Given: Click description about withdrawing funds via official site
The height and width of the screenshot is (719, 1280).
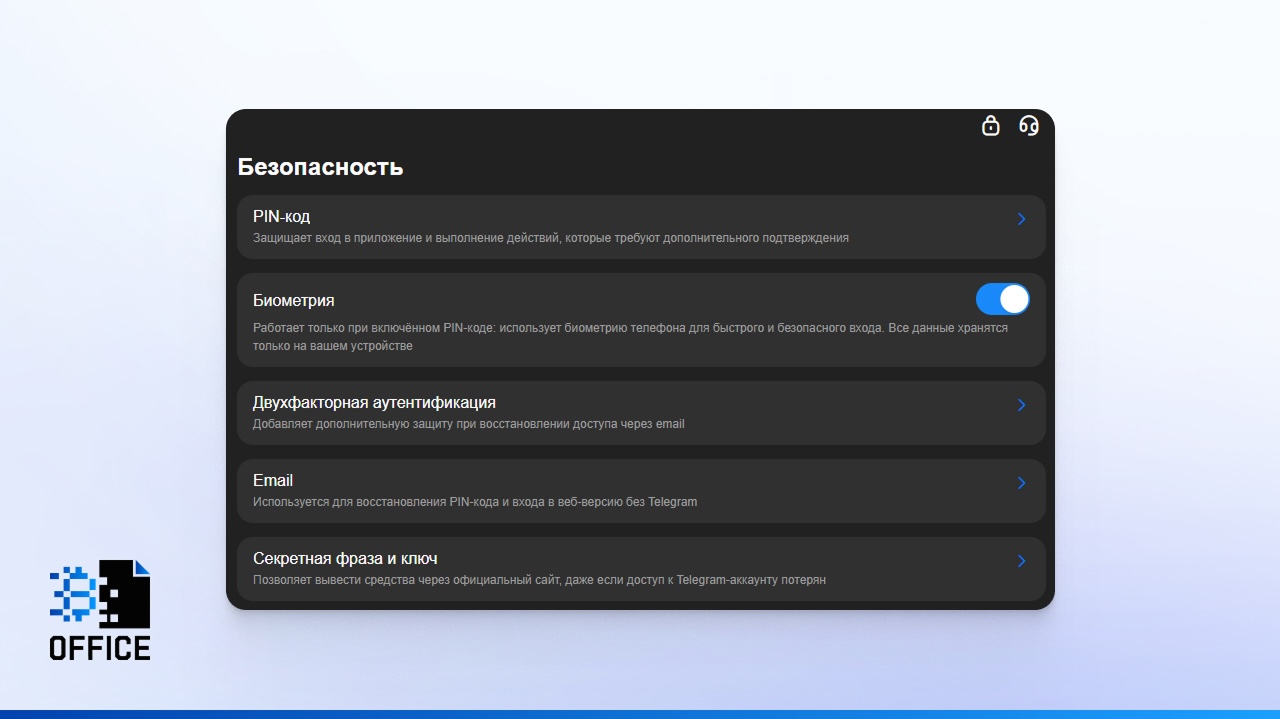Looking at the screenshot, I should point(539,580).
